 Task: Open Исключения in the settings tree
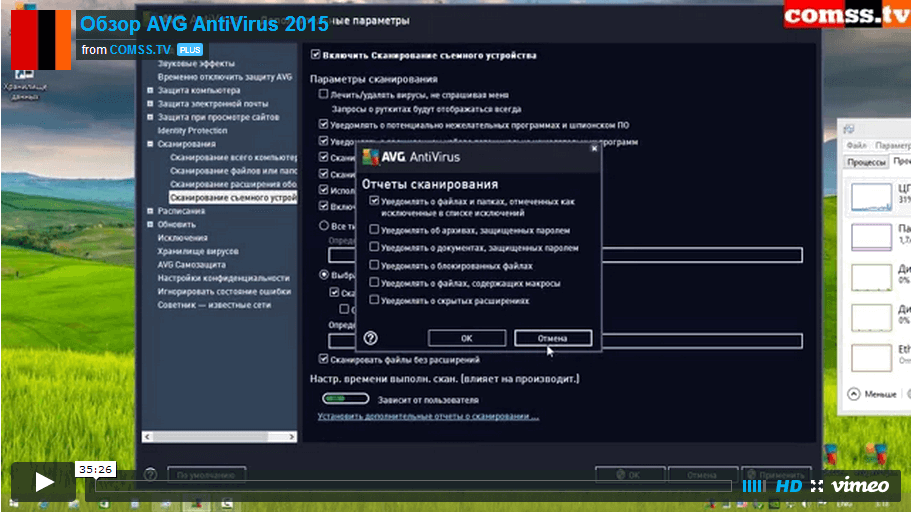[x=182, y=238]
